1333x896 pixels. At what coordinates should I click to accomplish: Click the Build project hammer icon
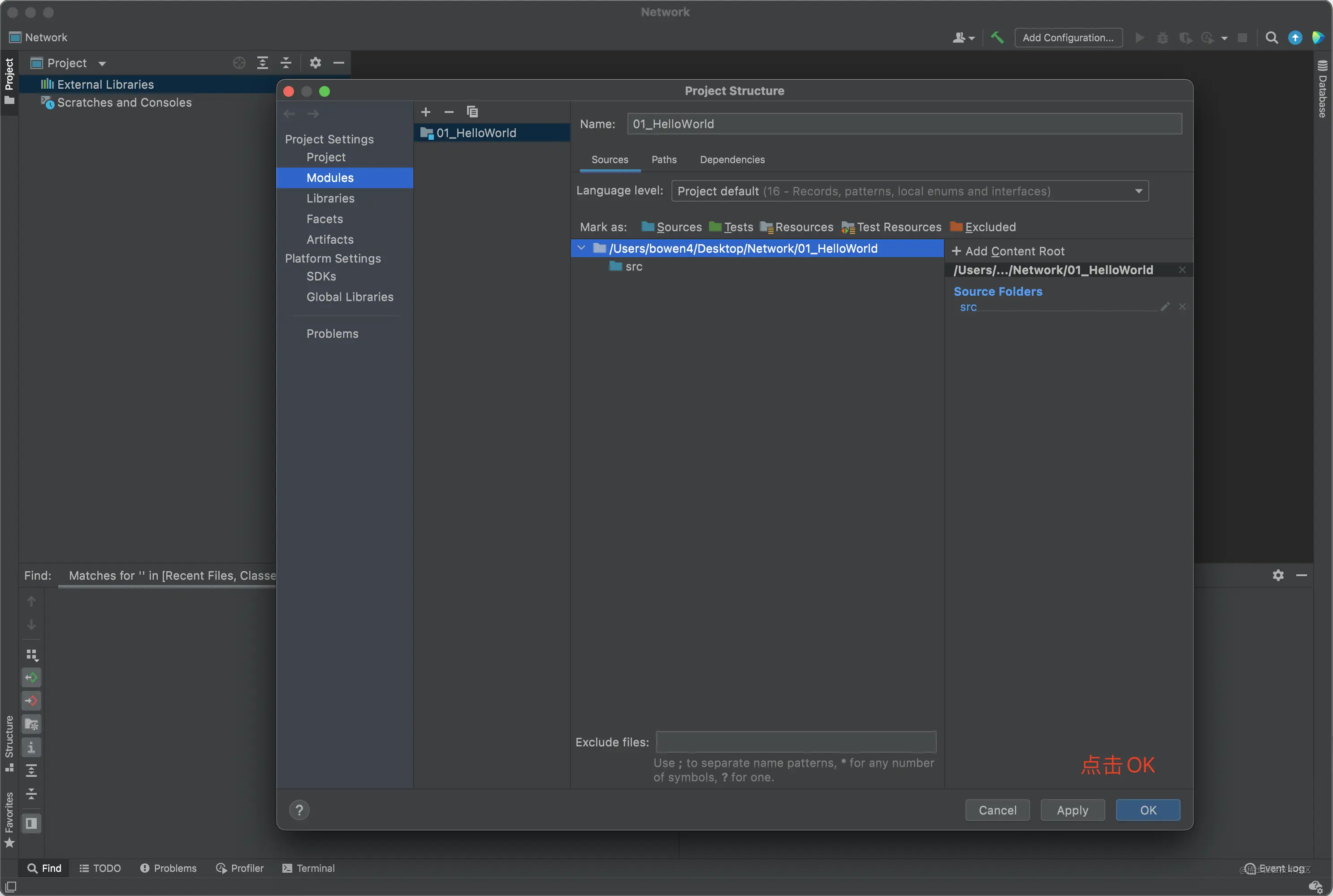tap(997, 38)
